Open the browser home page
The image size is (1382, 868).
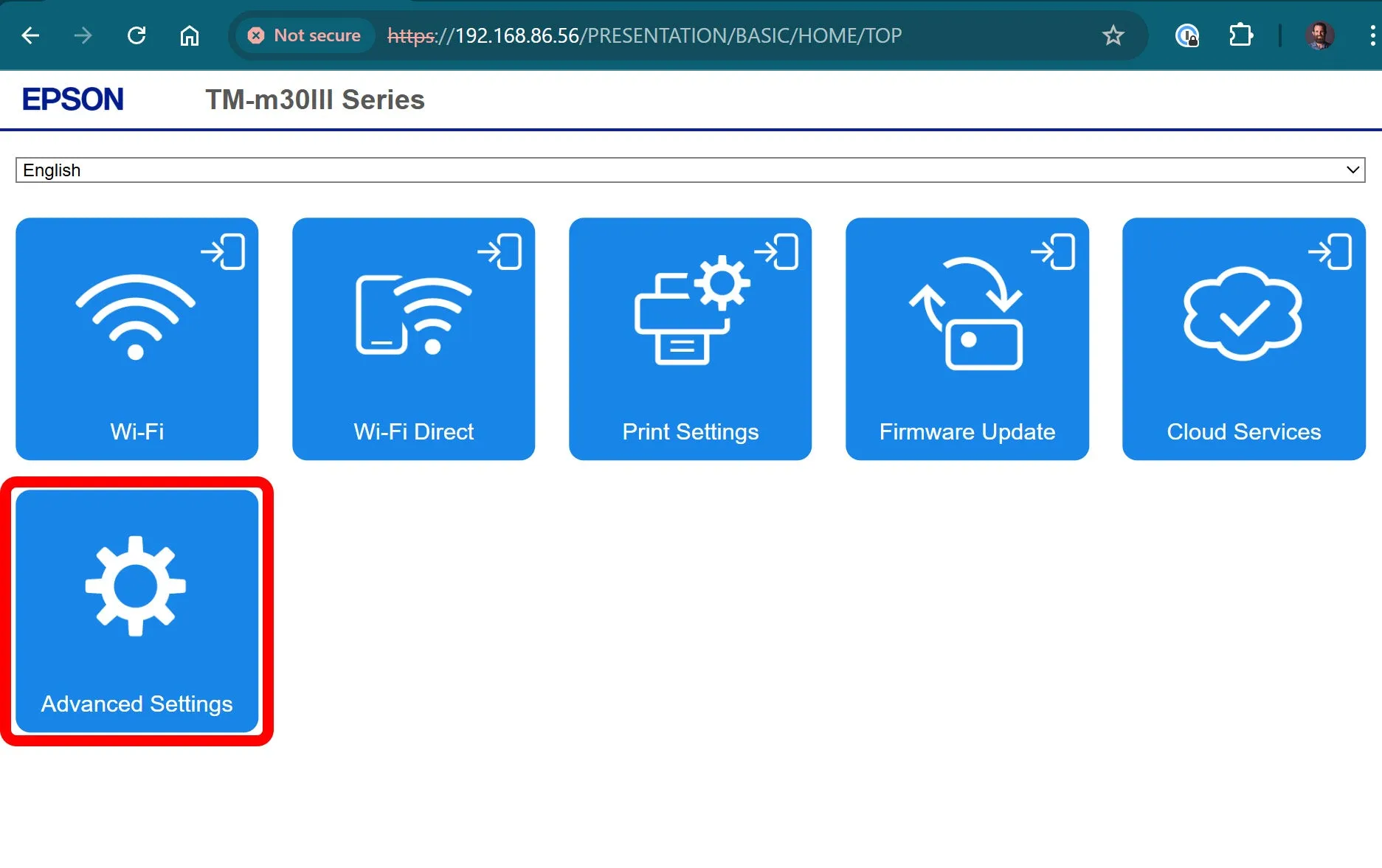[190, 35]
